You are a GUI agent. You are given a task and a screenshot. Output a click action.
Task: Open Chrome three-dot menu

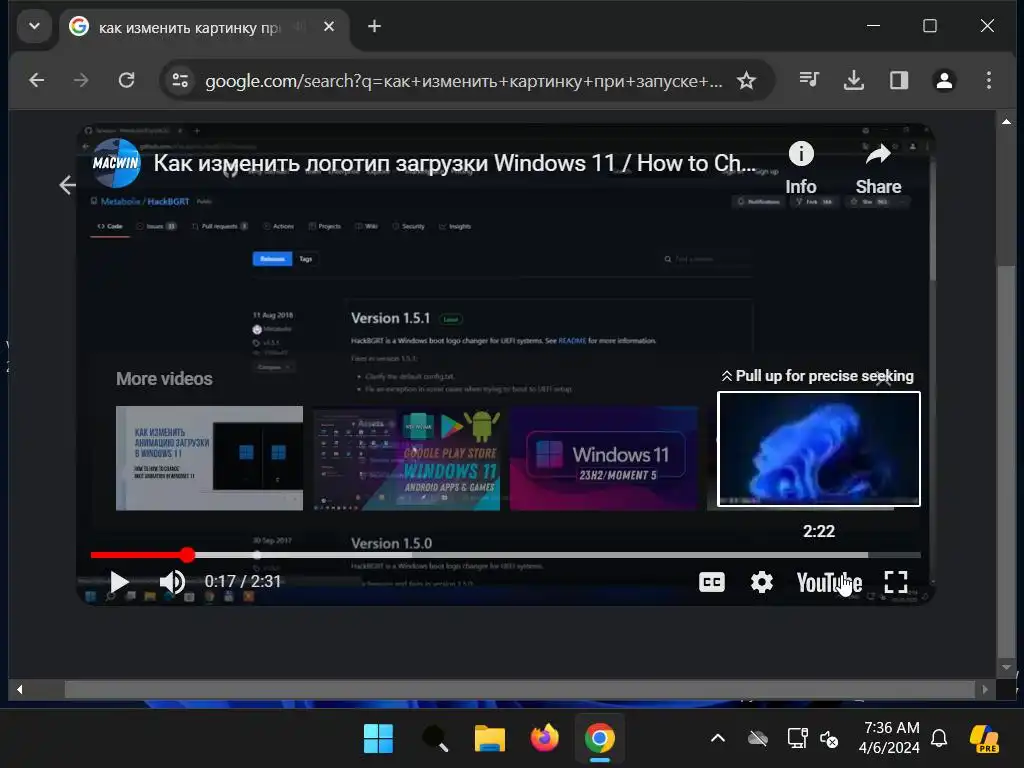coord(989,80)
